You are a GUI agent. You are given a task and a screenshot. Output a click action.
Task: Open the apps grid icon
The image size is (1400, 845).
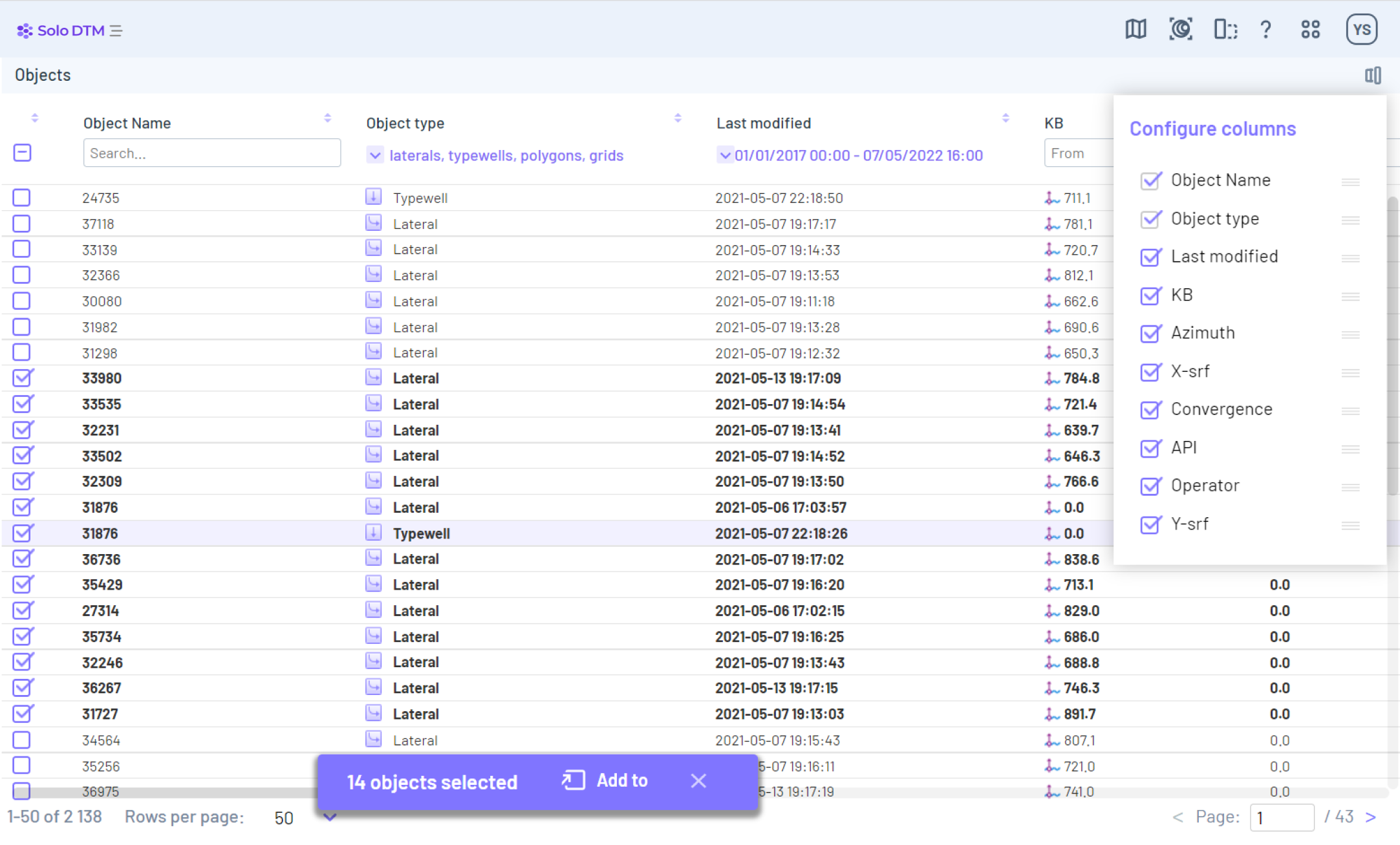tap(1310, 29)
